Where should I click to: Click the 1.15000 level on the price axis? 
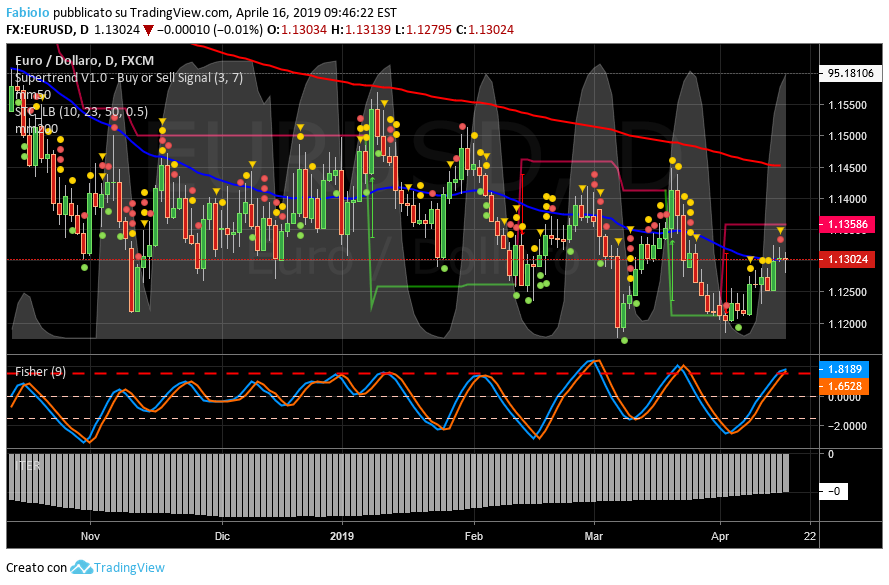point(847,136)
